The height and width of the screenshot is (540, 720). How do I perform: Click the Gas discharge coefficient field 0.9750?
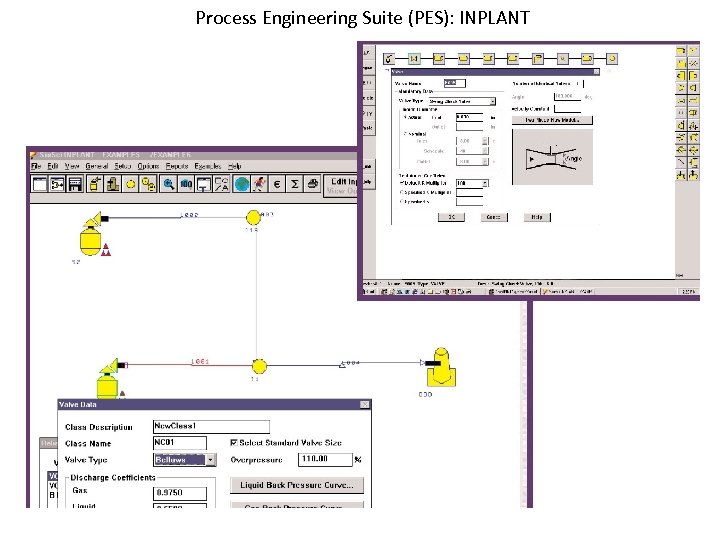point(180,493)
